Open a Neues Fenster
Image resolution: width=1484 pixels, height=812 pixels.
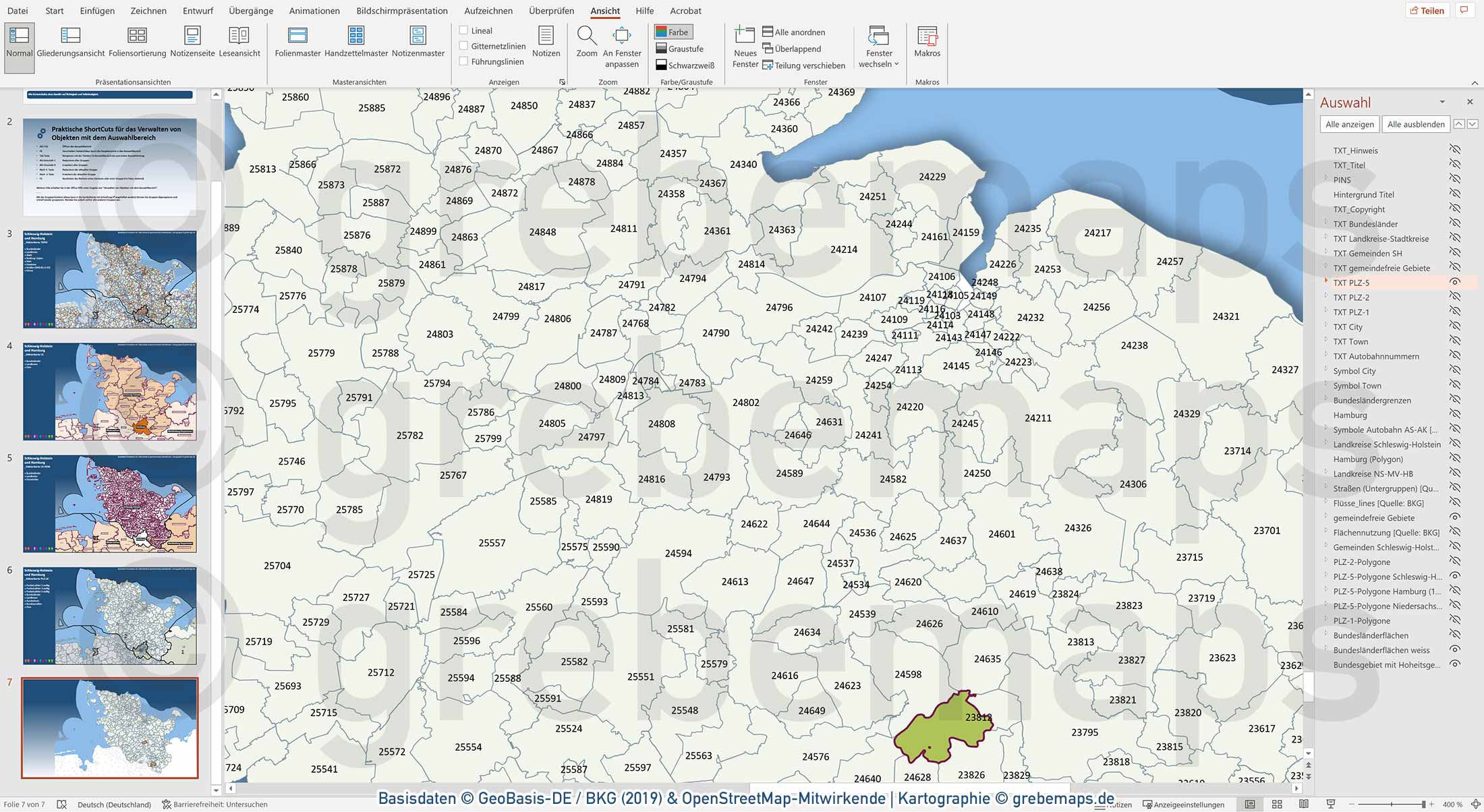tap(745, 47)
